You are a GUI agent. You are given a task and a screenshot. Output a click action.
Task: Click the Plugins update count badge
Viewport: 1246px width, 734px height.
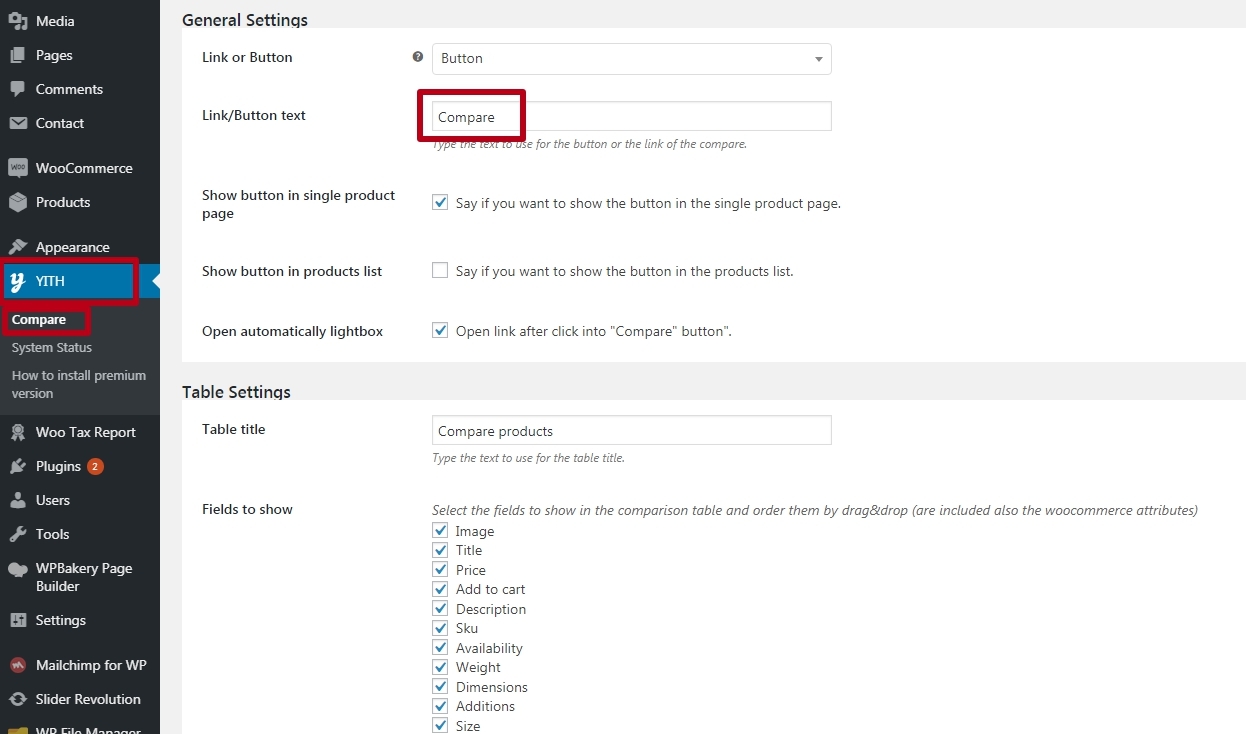click(95, 466)
